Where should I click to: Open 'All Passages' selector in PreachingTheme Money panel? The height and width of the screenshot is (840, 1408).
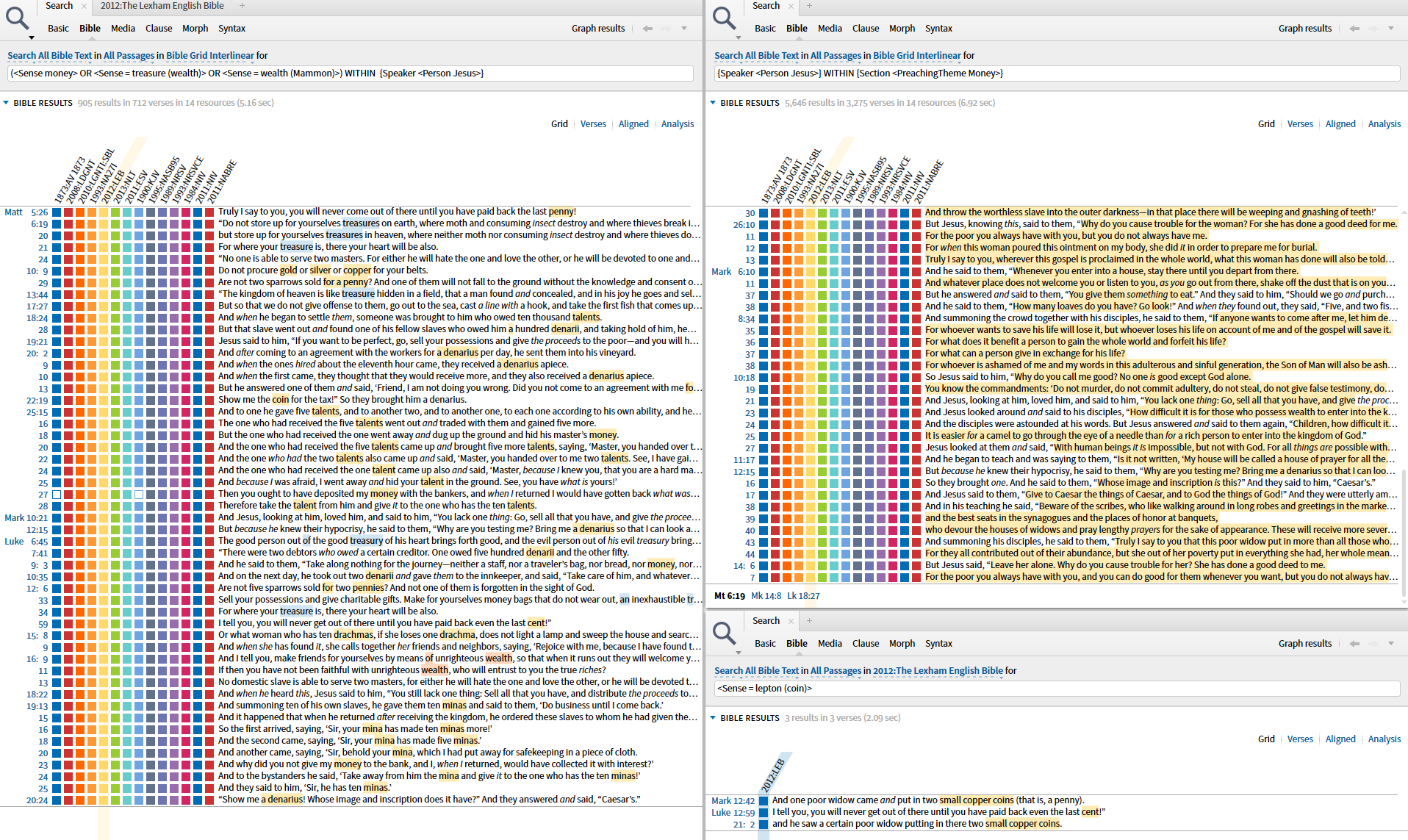pos(836,56)
